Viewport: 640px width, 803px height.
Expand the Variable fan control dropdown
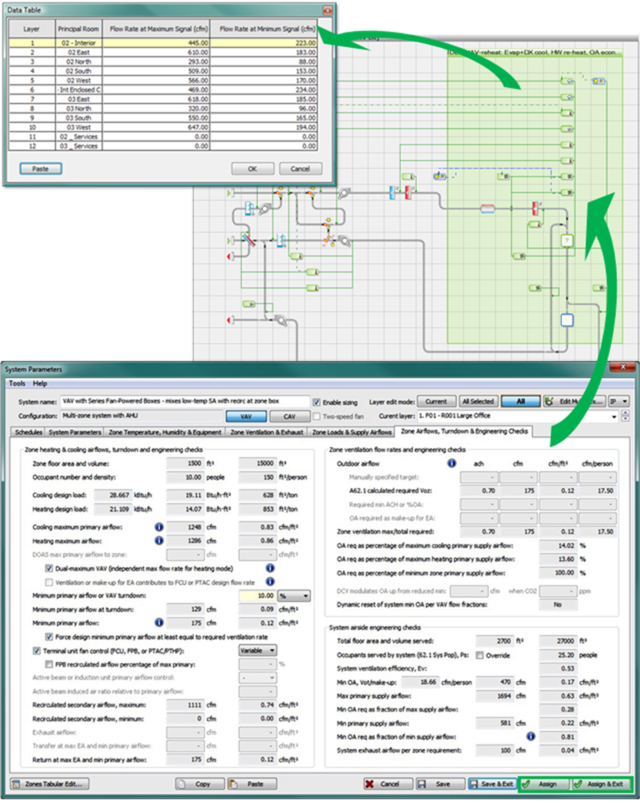pyautogui.click(x=258, y=650)
